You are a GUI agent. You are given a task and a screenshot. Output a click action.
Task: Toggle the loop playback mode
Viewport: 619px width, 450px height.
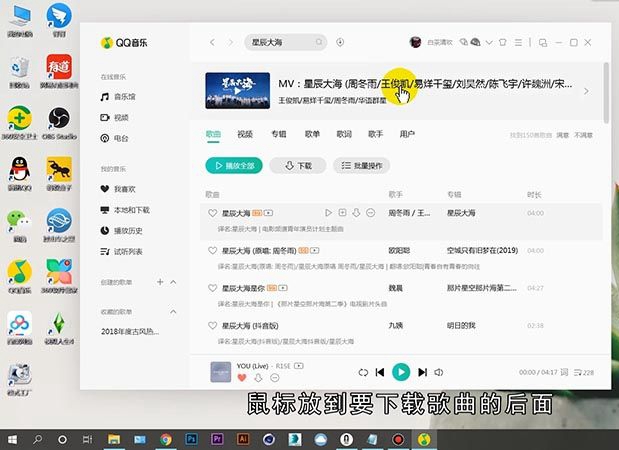coord(363,372)
